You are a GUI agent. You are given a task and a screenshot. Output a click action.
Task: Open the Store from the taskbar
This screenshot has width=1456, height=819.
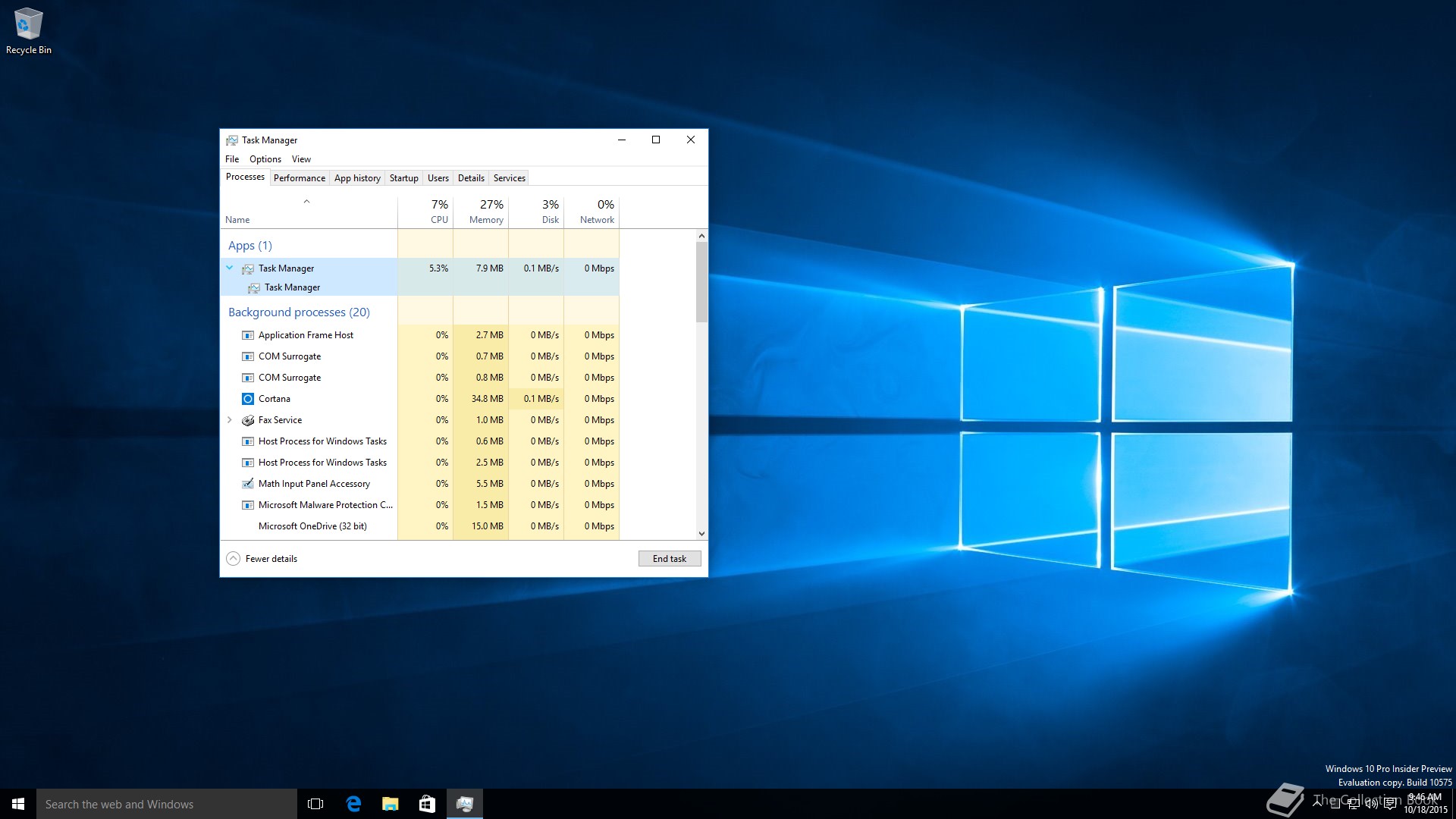427,804
